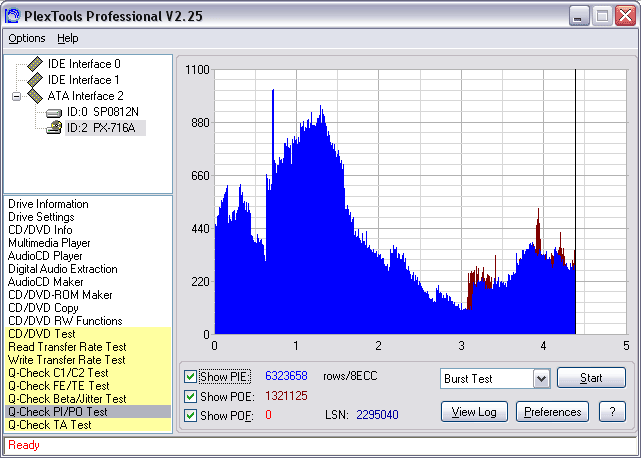Click the Start button
This screenshot has width=641, height=458.
click(591, 377)
